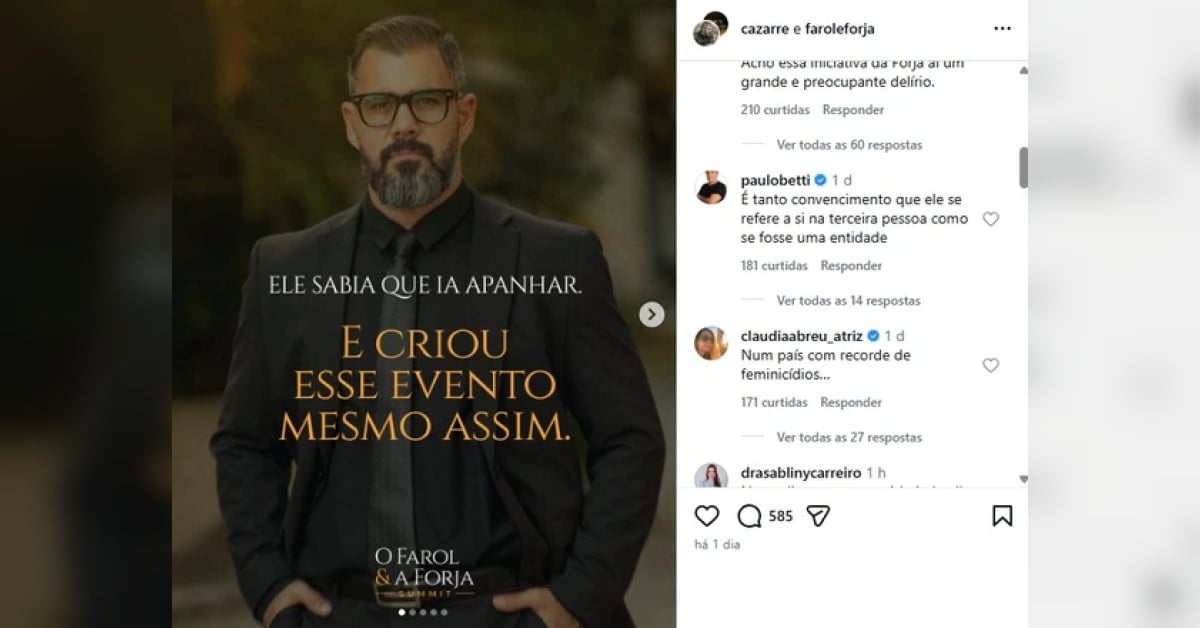Viewport: 1200px width, 628px height.
Task: View the 181 curtidas likes list
Action: pyautogui.click(x=774, y=266)
